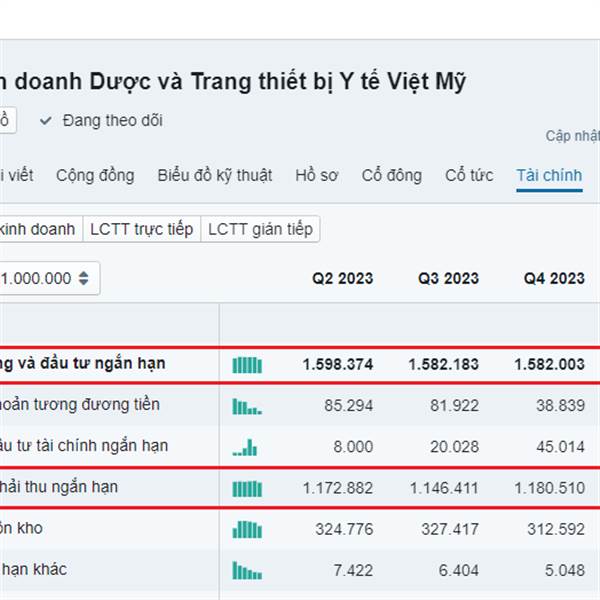Click the Q3 2023 column header

pyautogui.click(x=448, y=278)
